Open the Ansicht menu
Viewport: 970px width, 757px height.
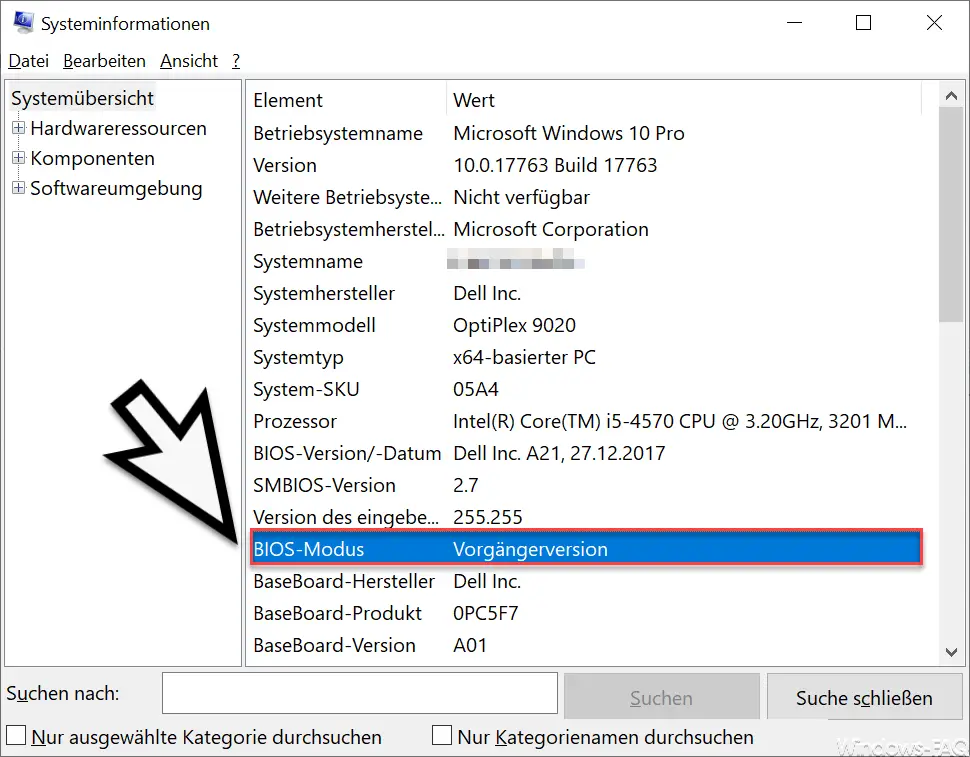(x=189, y=61)
